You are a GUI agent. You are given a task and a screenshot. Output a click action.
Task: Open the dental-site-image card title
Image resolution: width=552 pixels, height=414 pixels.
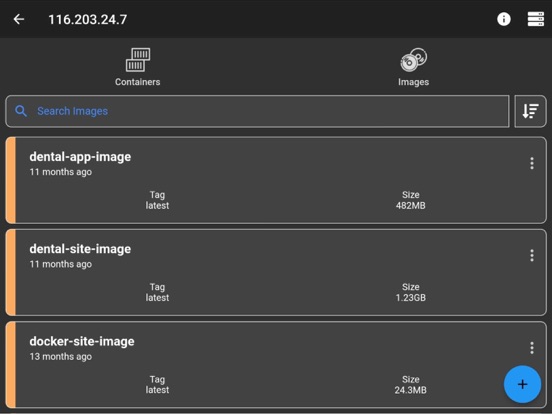pyautogui.click(x=80, y=249)
